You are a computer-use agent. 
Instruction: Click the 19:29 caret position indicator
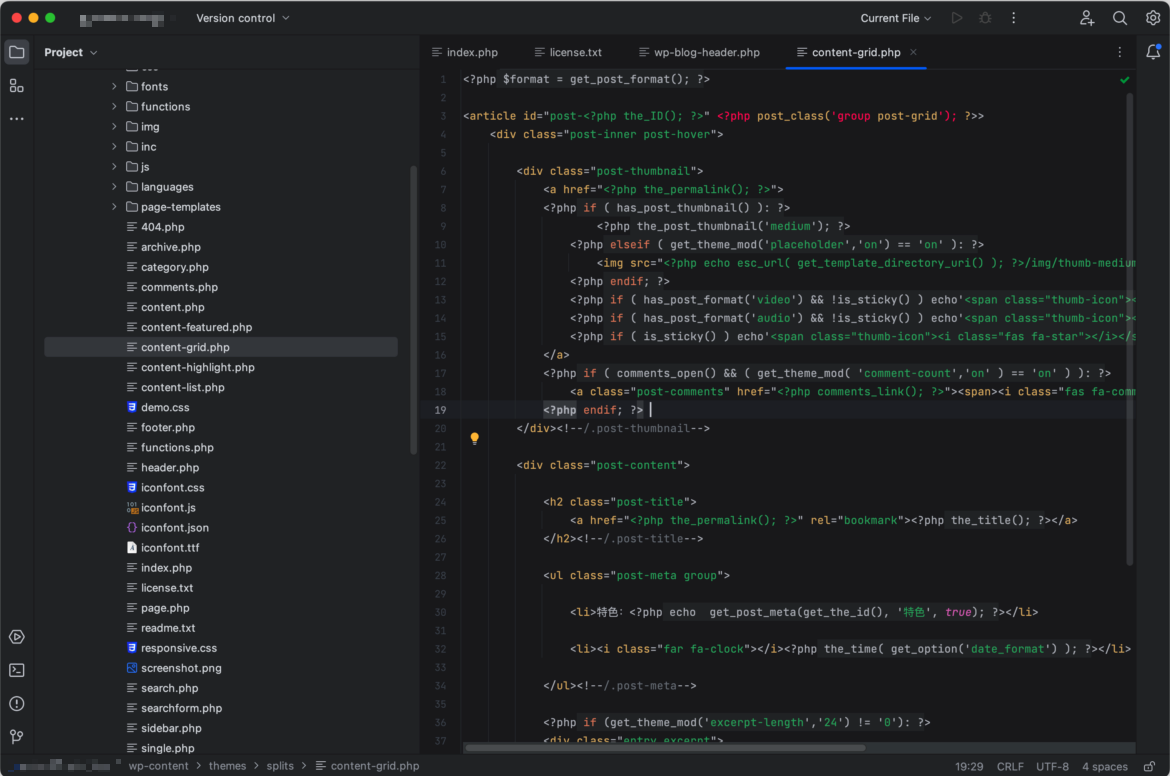[968, 765]
